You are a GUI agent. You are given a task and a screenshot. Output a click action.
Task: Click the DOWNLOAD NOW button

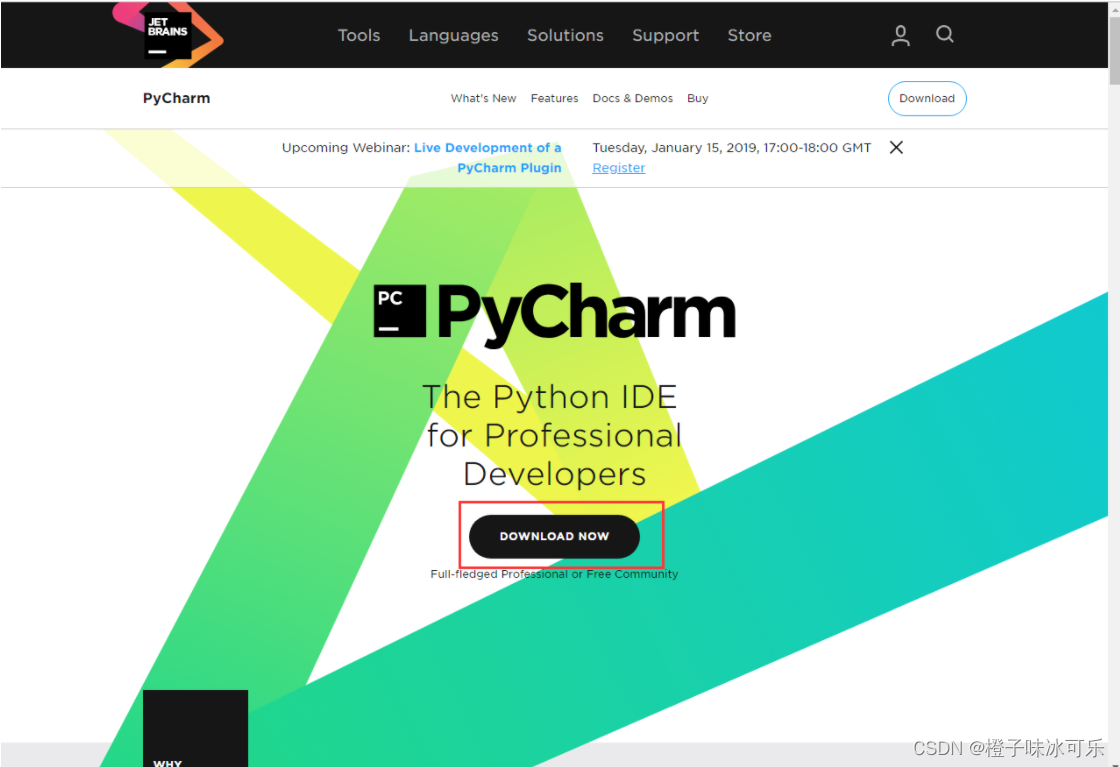tap(553, 536)
